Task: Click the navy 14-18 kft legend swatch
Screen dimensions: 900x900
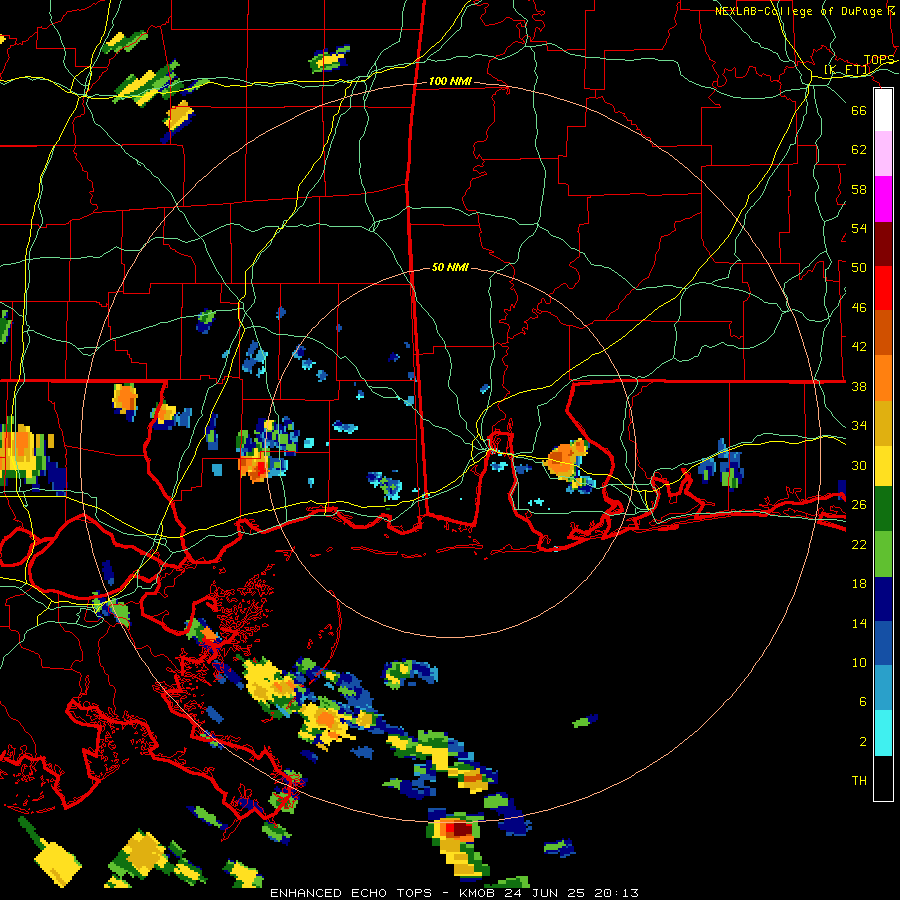Action: pyautogui.click(x=883, y=599)
